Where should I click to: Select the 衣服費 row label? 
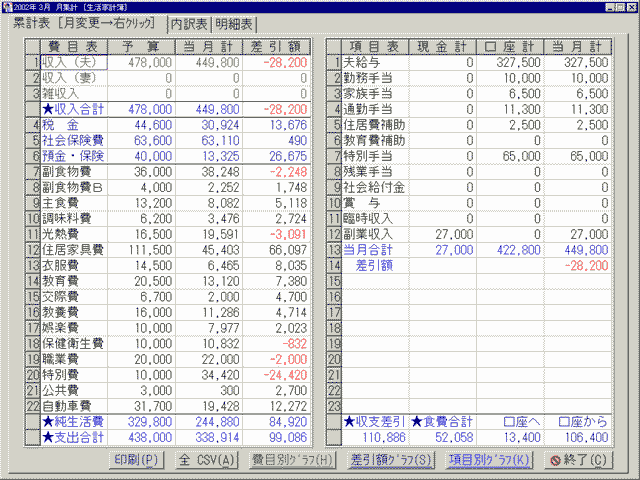click(x=74, y=265)
